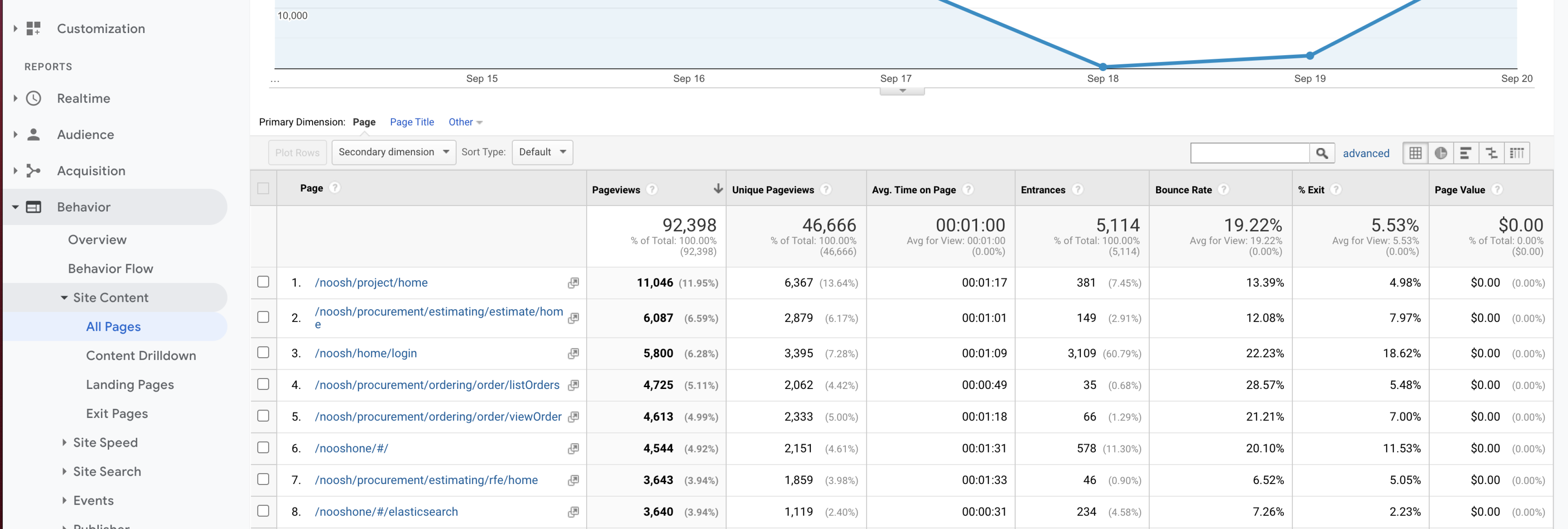This screenshot has height=529, width=1568.
Task: Click into the table search field
Action: coord(1250,153)
